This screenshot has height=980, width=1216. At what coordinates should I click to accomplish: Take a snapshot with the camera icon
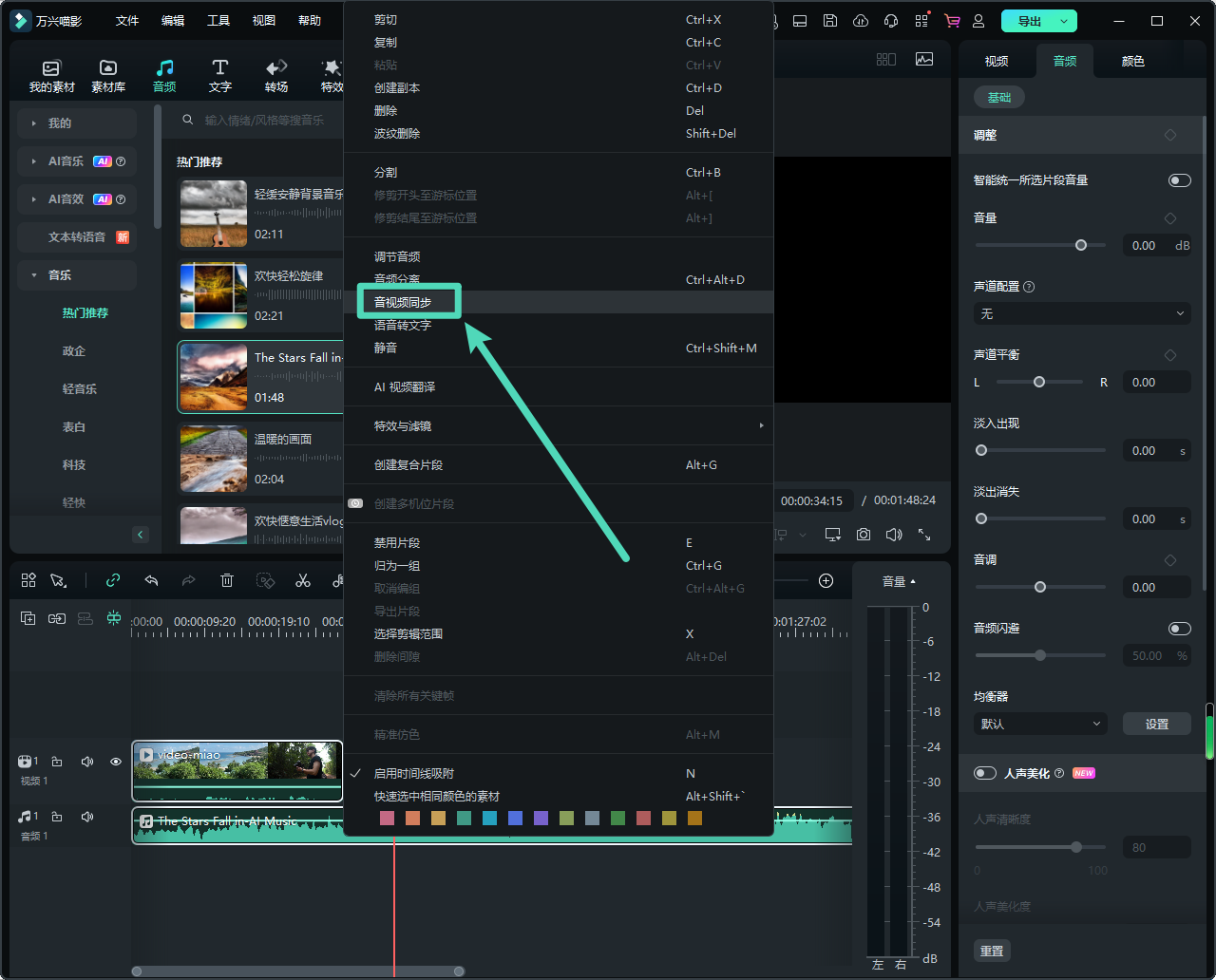863,535
